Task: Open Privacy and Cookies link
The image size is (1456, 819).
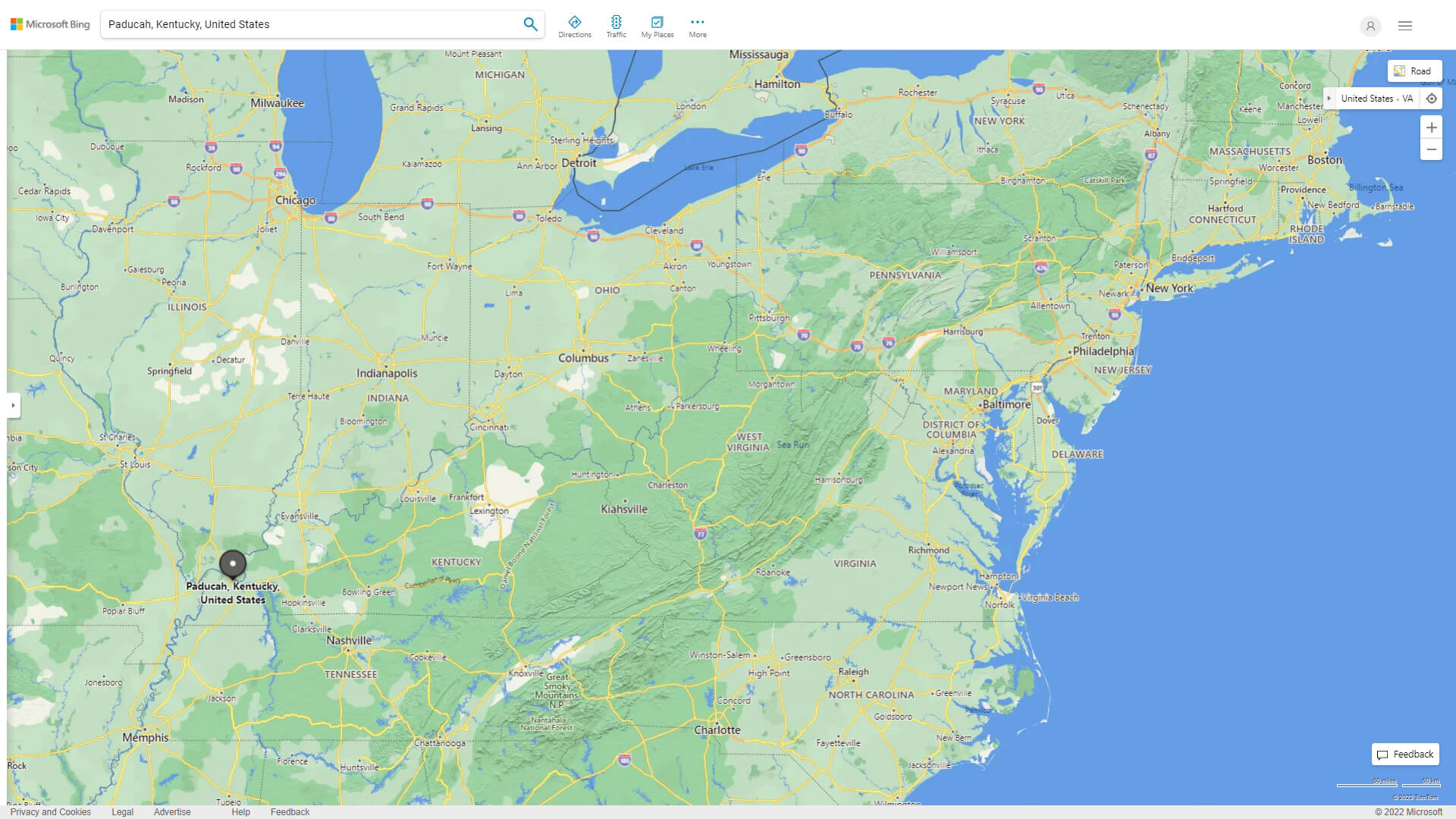Action: pyautogui.click(x=50, y=811)
